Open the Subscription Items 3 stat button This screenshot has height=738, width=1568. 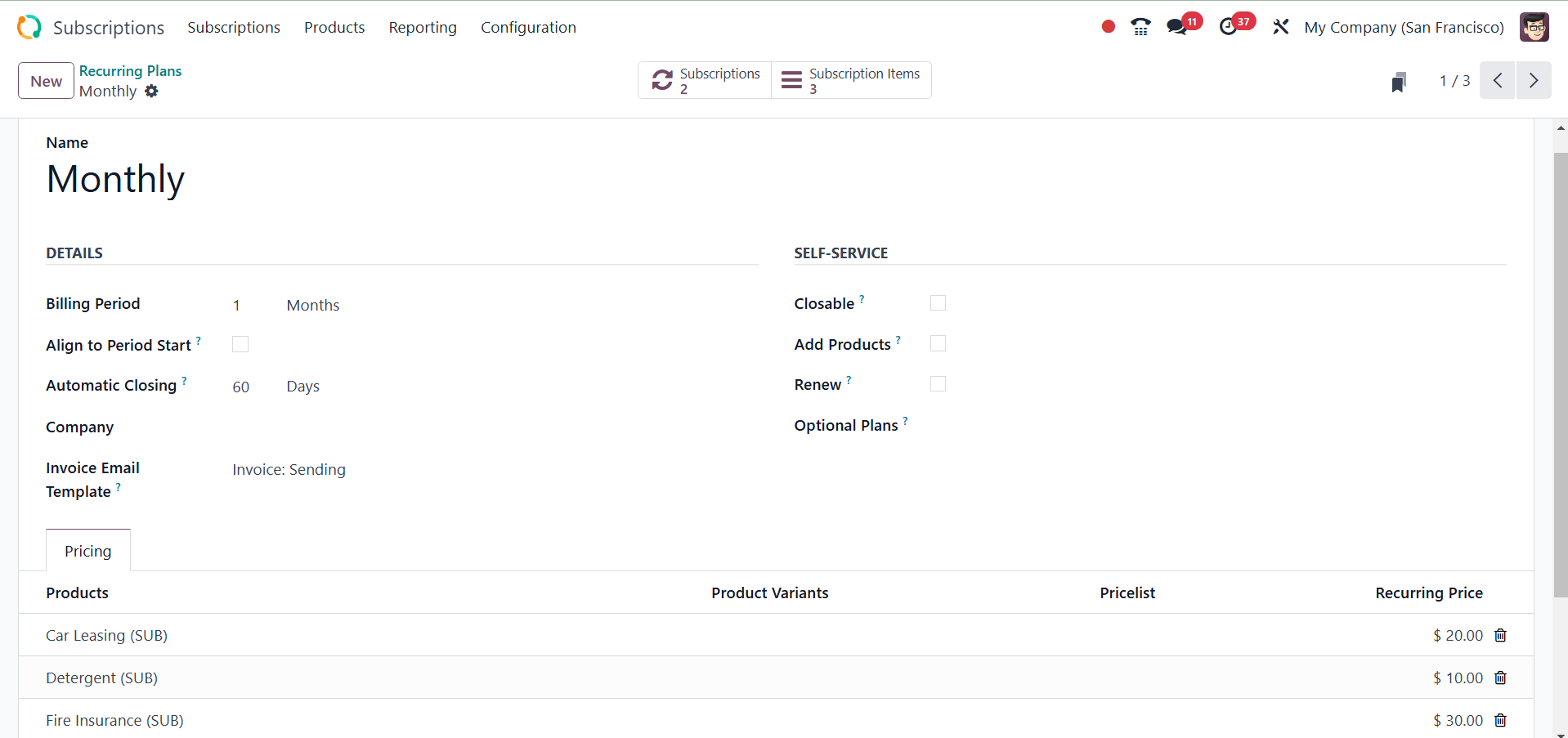(x=851, y=80)
